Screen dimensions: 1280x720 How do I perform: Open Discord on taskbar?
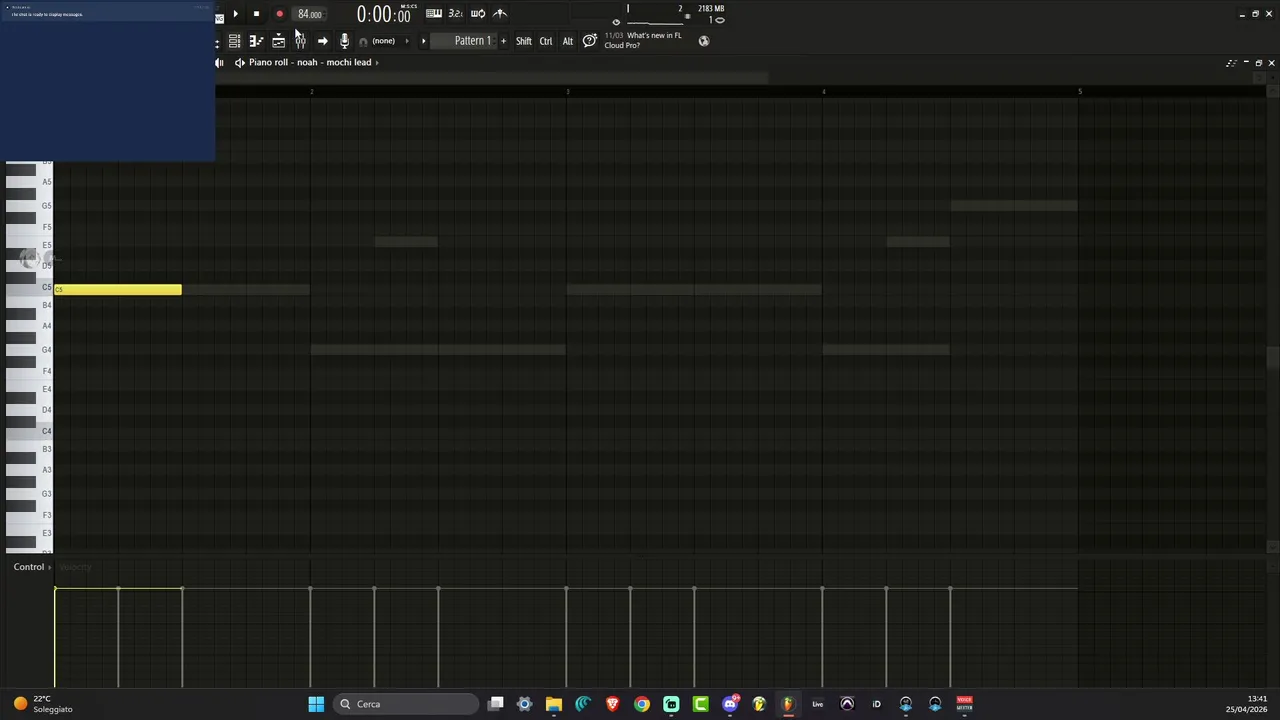pyautogui.click(x=730, y=704)
